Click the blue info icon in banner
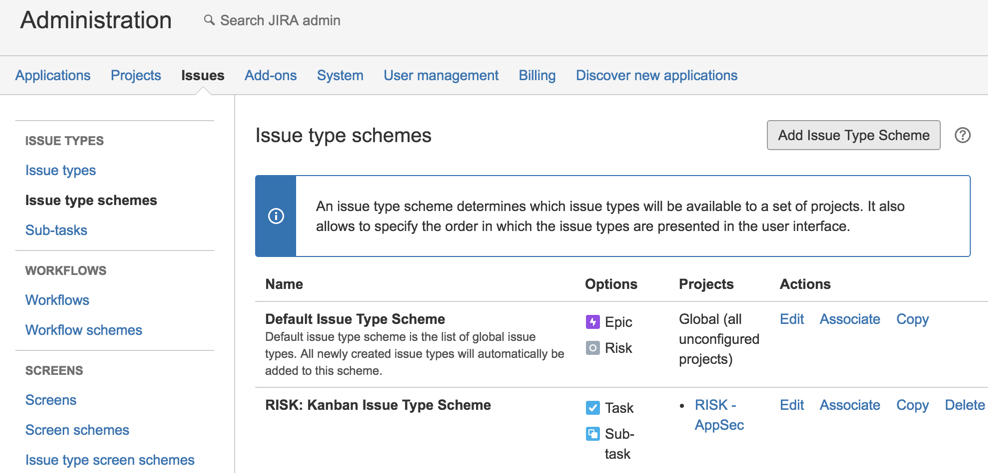Viewport: 988px width, 473px height. tap(276, 216)
